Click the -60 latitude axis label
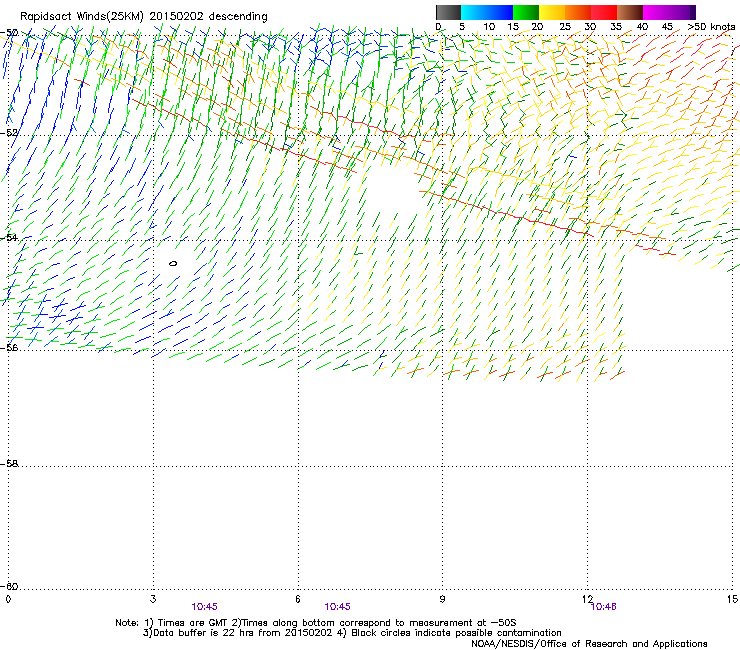The height and width of the screenshot is (650, 740). [x=9, y=586]
